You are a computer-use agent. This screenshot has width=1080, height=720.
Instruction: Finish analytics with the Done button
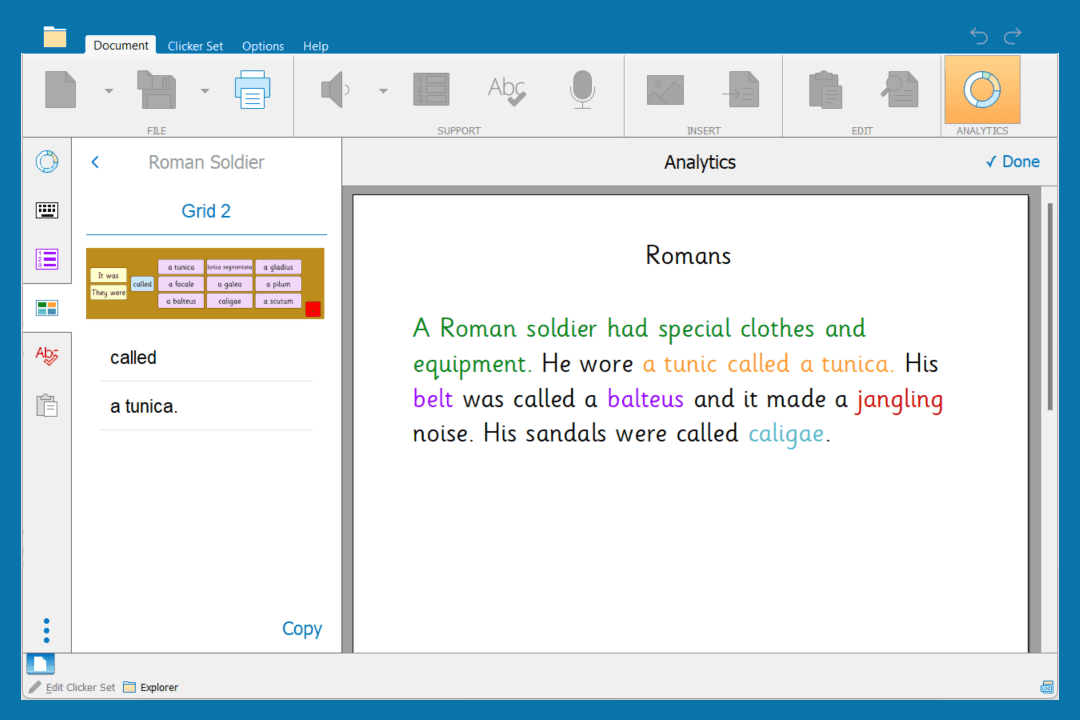(1012, 162)
